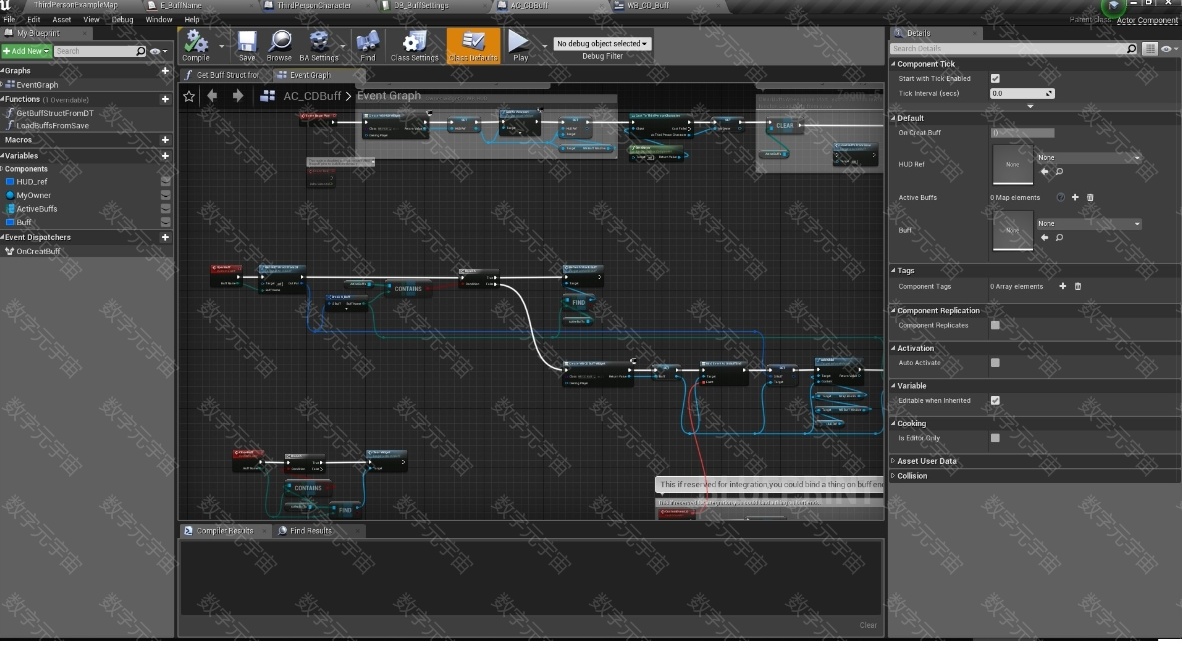Clear the Active Buffs map with trash icon
This screenshot has width=1182, height=663.
click(1090, 197)
